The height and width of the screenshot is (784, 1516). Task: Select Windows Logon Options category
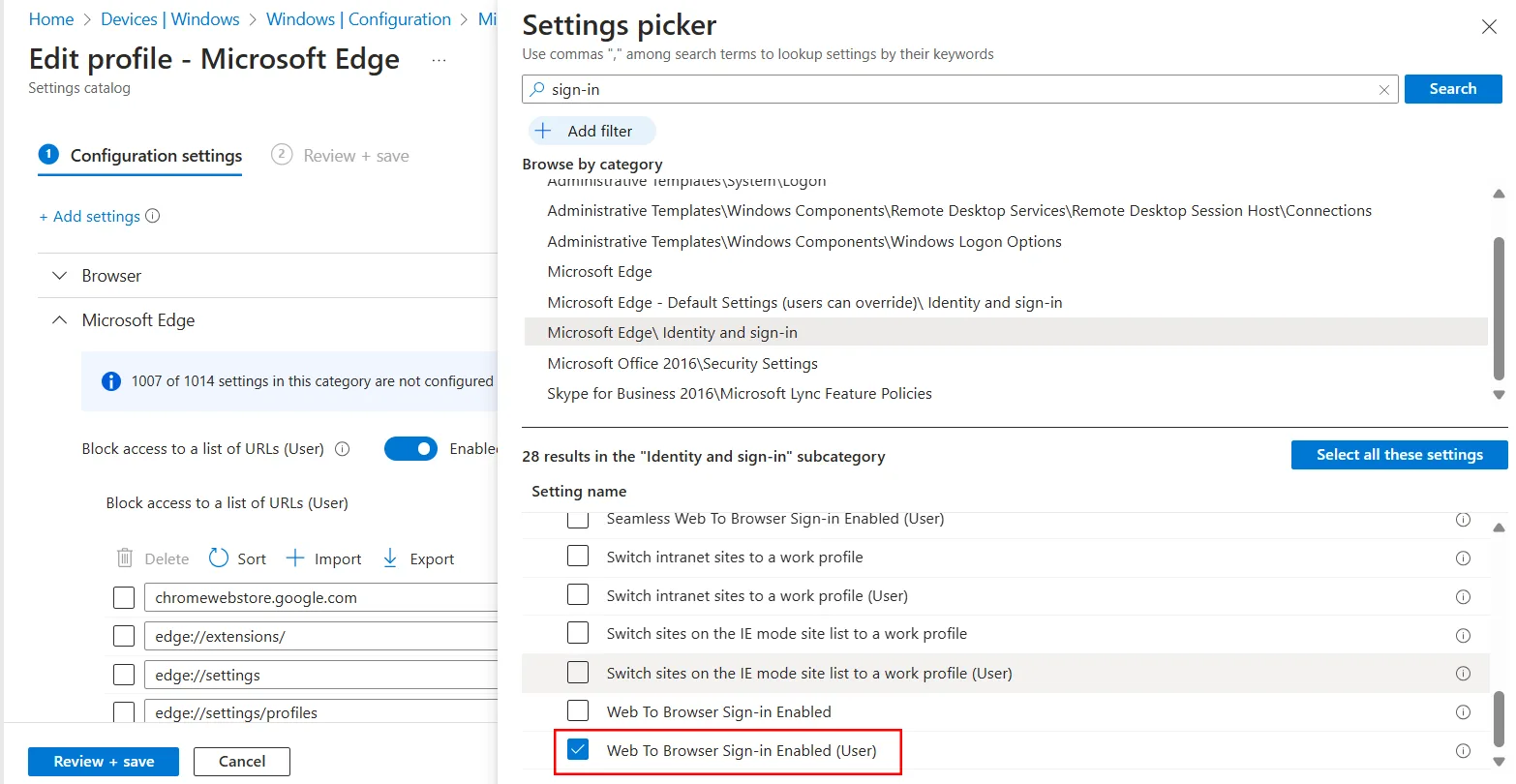(804, 242)
